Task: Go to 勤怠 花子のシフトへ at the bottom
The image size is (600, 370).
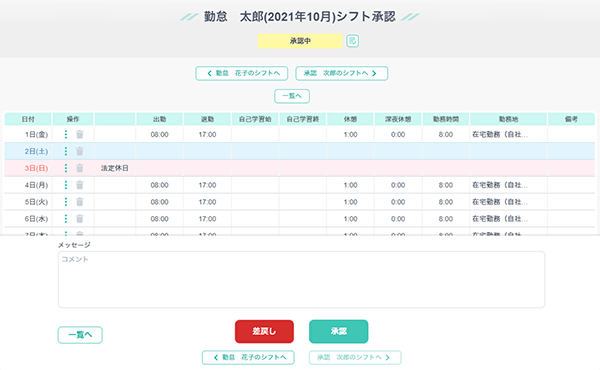Action: (248, 357)
